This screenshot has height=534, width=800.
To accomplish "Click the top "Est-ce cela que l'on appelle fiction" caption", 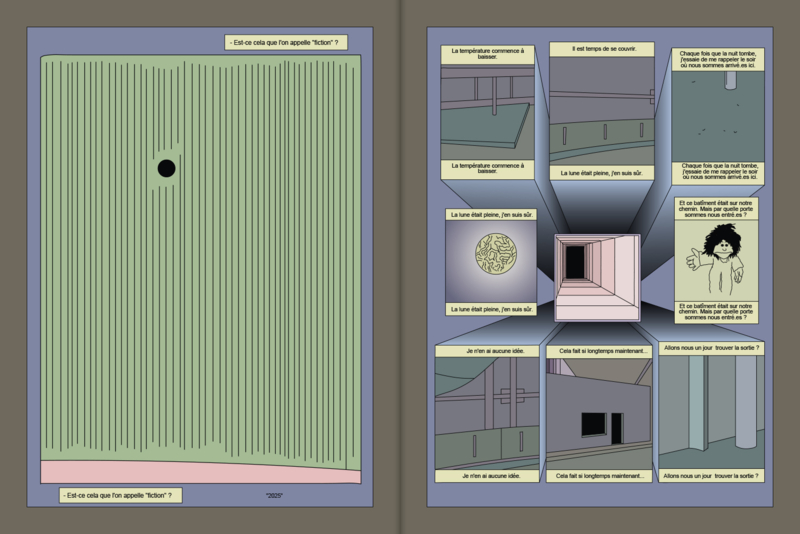I will (x=287, y=43).
